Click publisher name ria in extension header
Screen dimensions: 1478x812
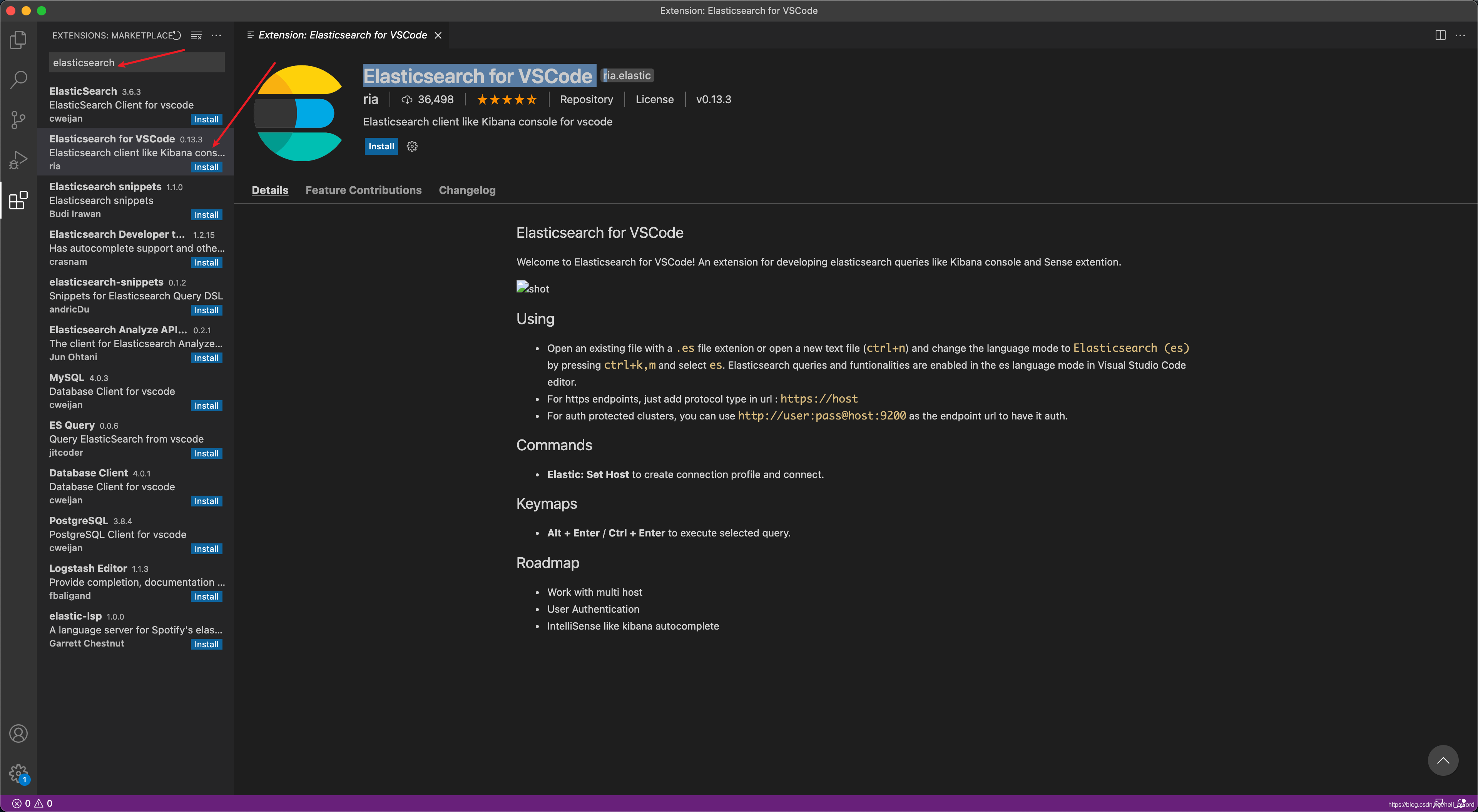click(x=371, y=100)
